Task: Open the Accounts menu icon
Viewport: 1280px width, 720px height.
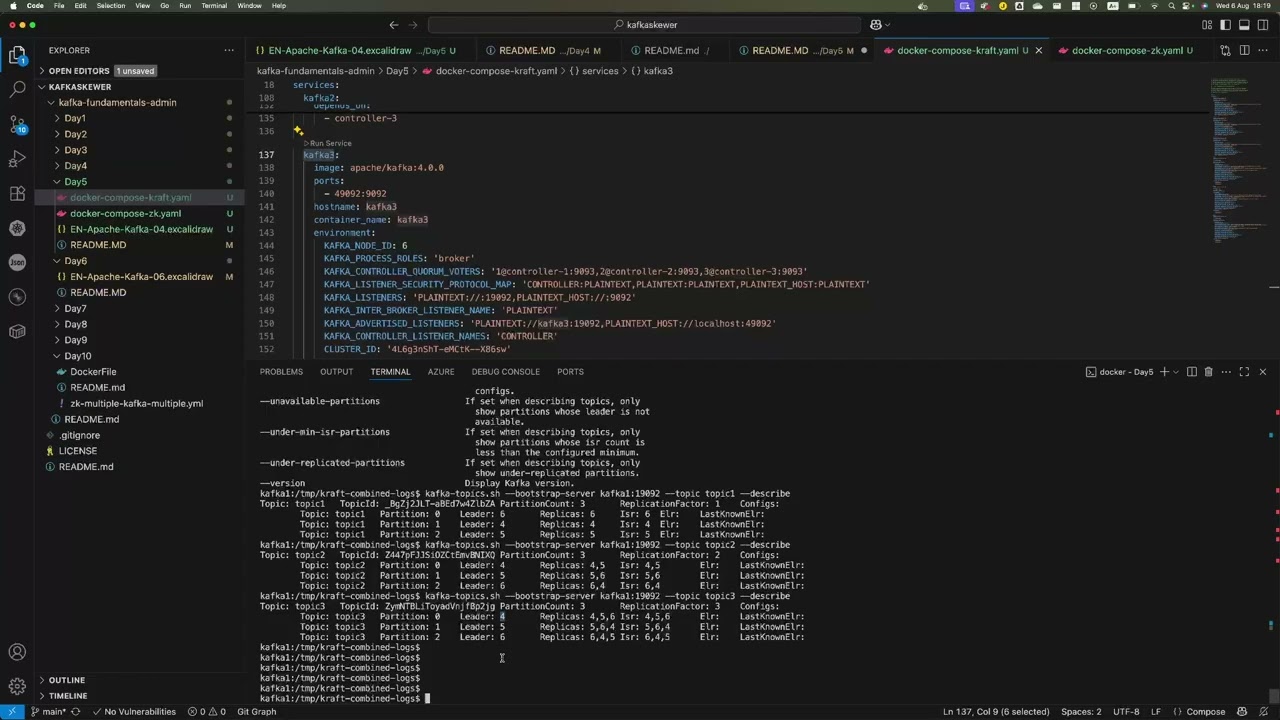Action: point(17,653)
